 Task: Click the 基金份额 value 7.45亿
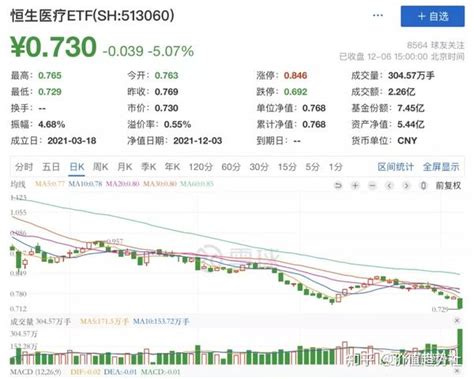(x=411, y=108)
